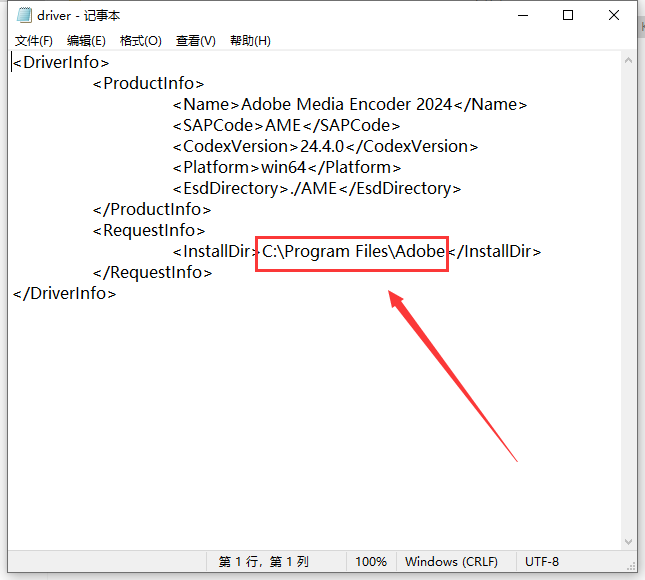Image resolution: width=645 pixels, height=580 pixels.
Task: Click the window resize grip corner
Action: (x=631, y=566)
